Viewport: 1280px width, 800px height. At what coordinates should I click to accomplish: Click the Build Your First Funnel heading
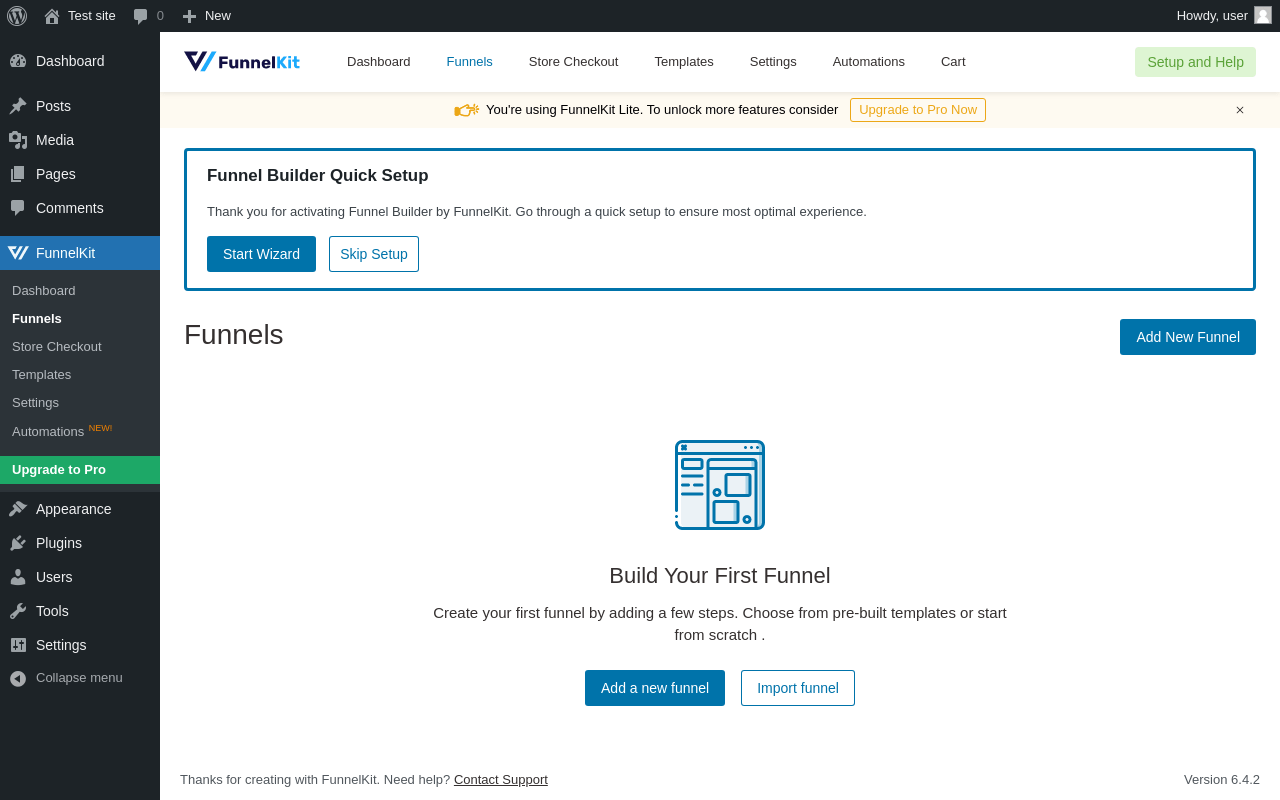click(x=720, y=576)
